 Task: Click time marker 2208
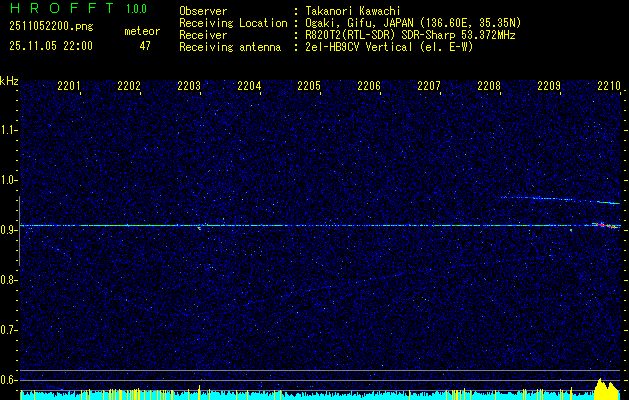click(x=489, y=85)
